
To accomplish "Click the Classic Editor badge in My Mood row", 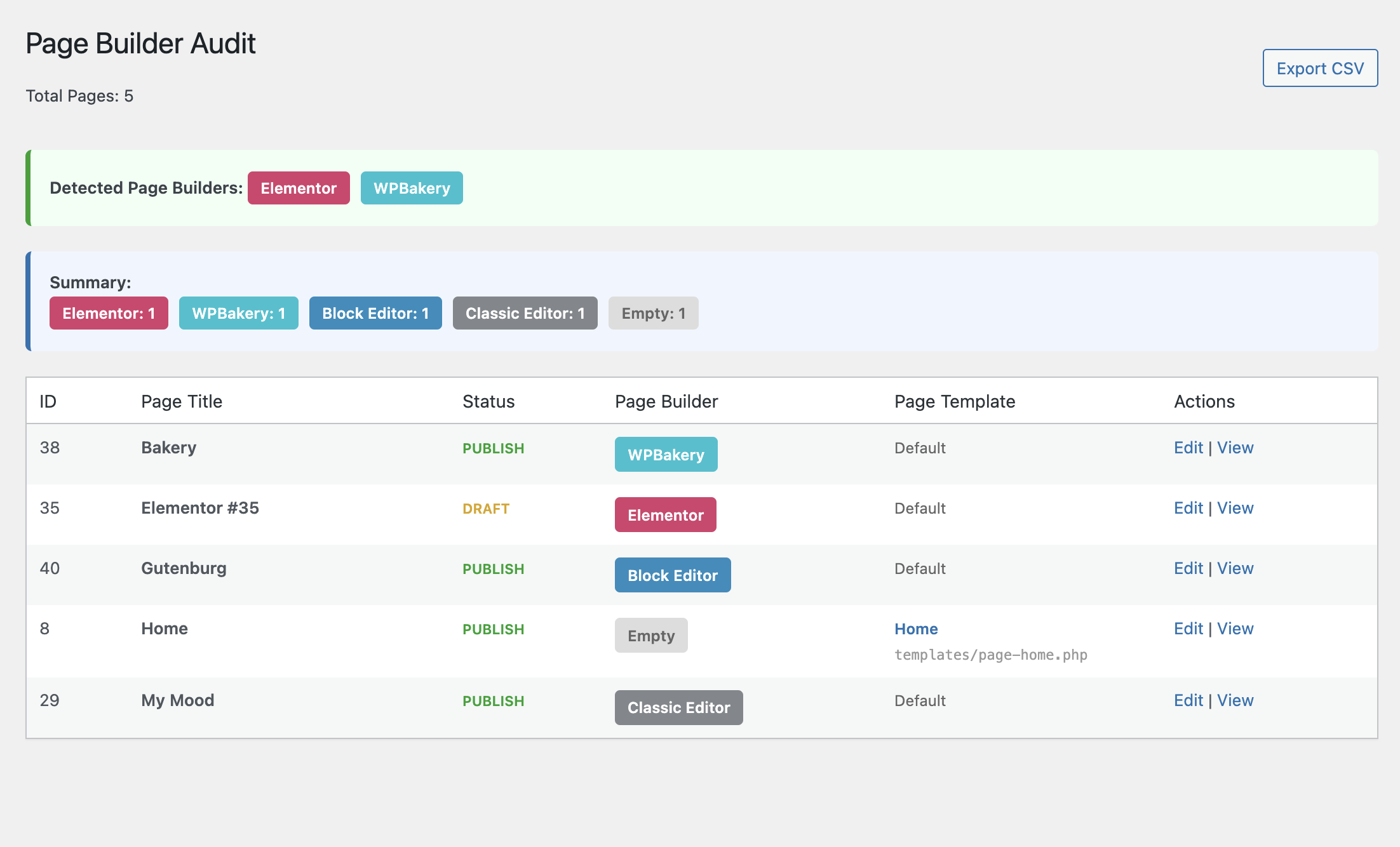I will point(678,707).
